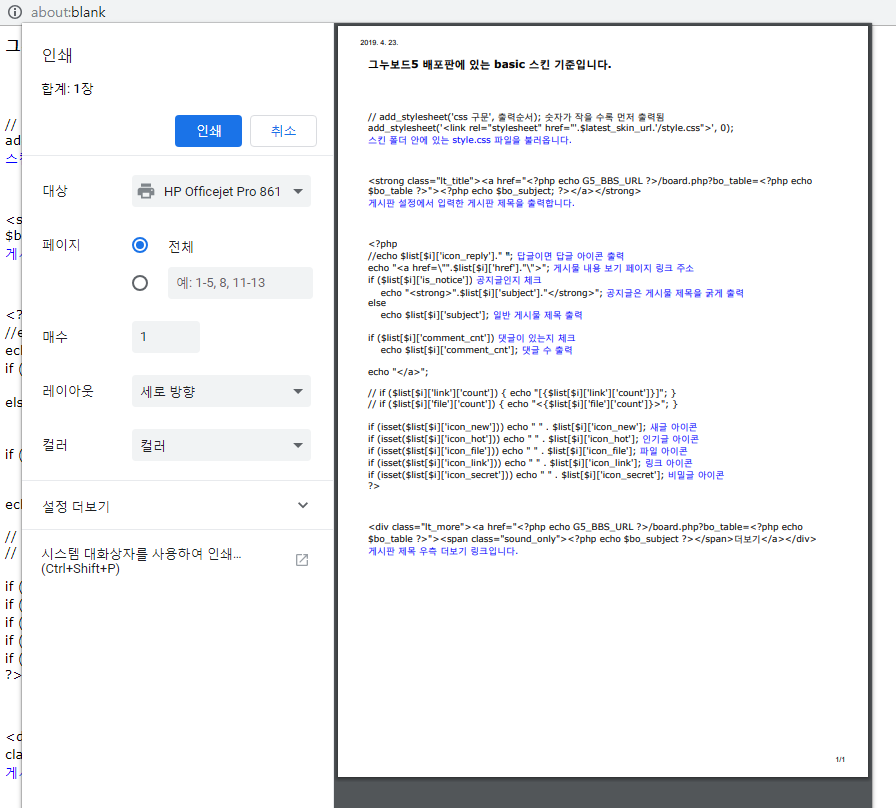Open the 컬러 dropdown
896x808 pixels.
221,445
